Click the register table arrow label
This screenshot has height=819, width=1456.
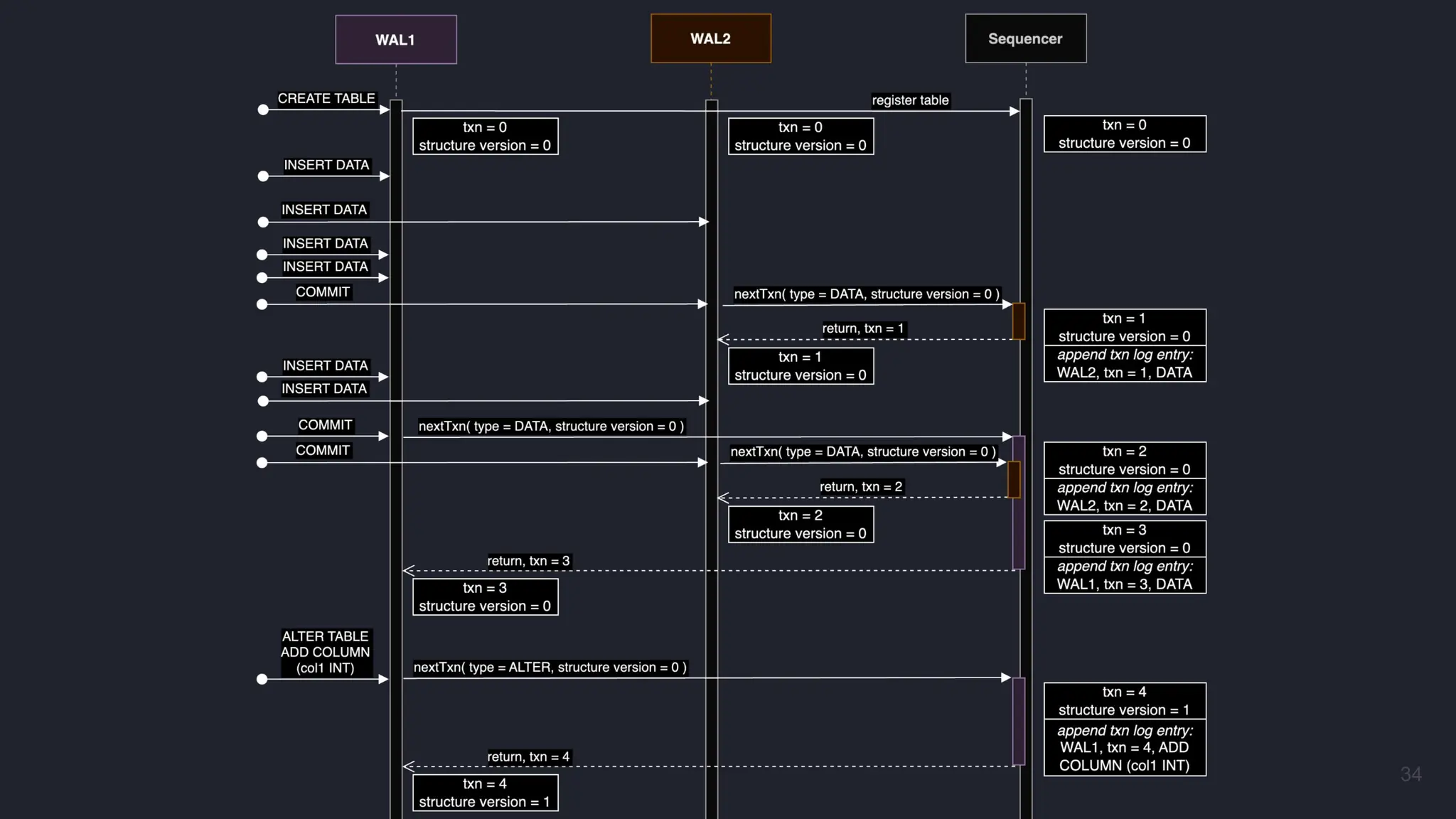910,100
